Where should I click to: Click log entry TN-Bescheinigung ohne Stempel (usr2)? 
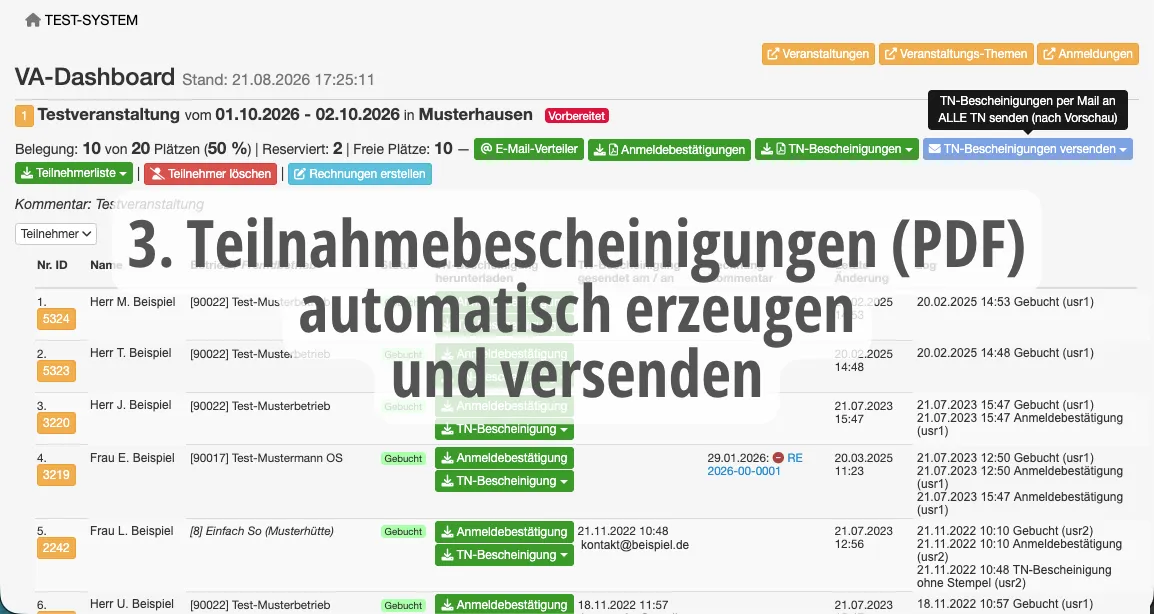coord(1014,576)
